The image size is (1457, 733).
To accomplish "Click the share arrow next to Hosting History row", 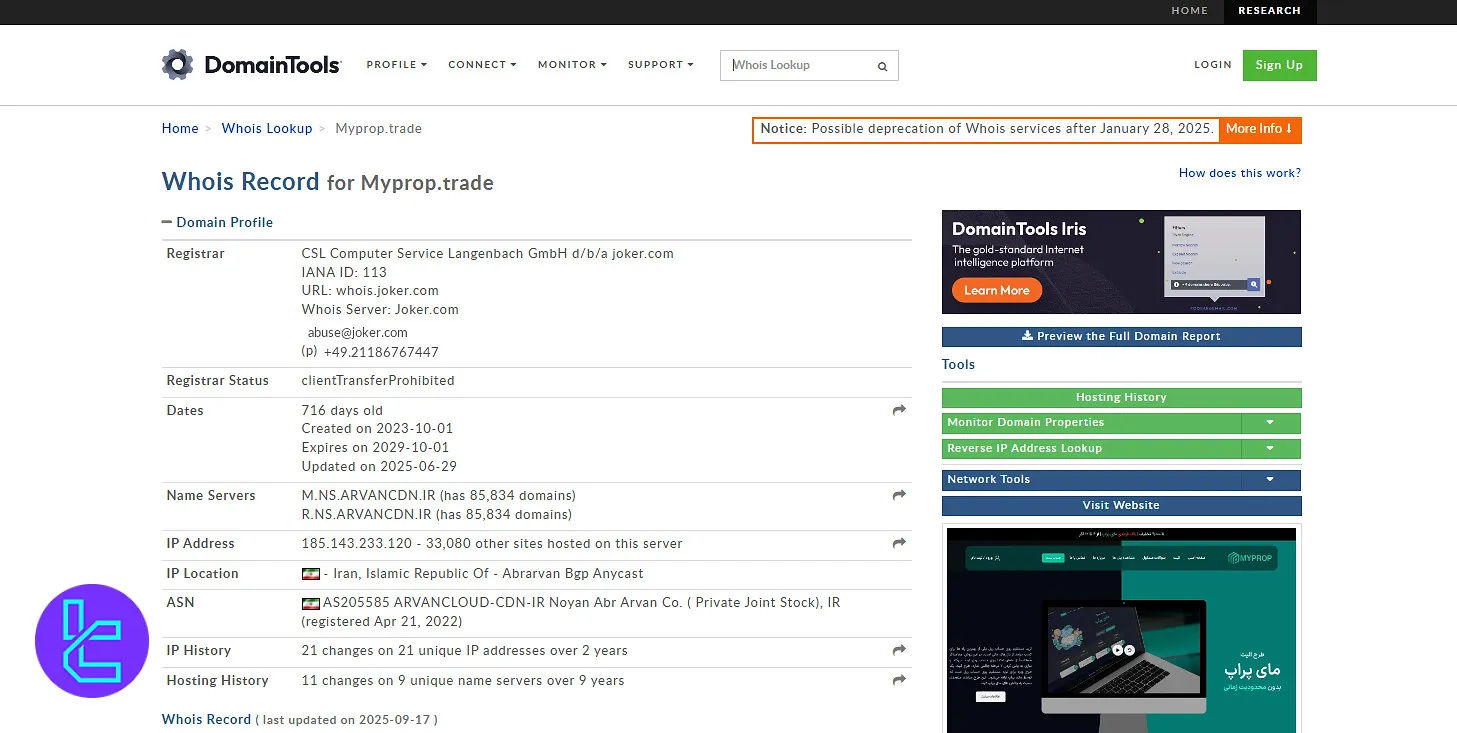I will click(897, 679).
